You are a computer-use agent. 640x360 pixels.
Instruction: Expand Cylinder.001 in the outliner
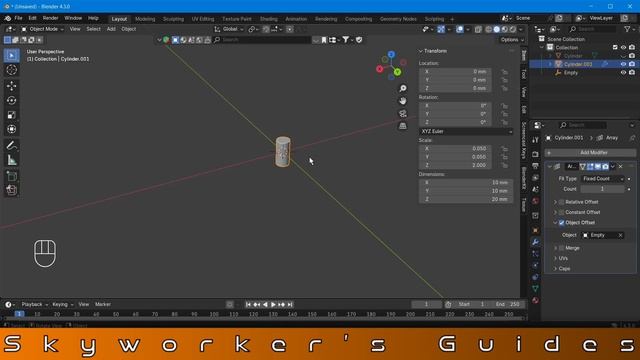[550, 64]
